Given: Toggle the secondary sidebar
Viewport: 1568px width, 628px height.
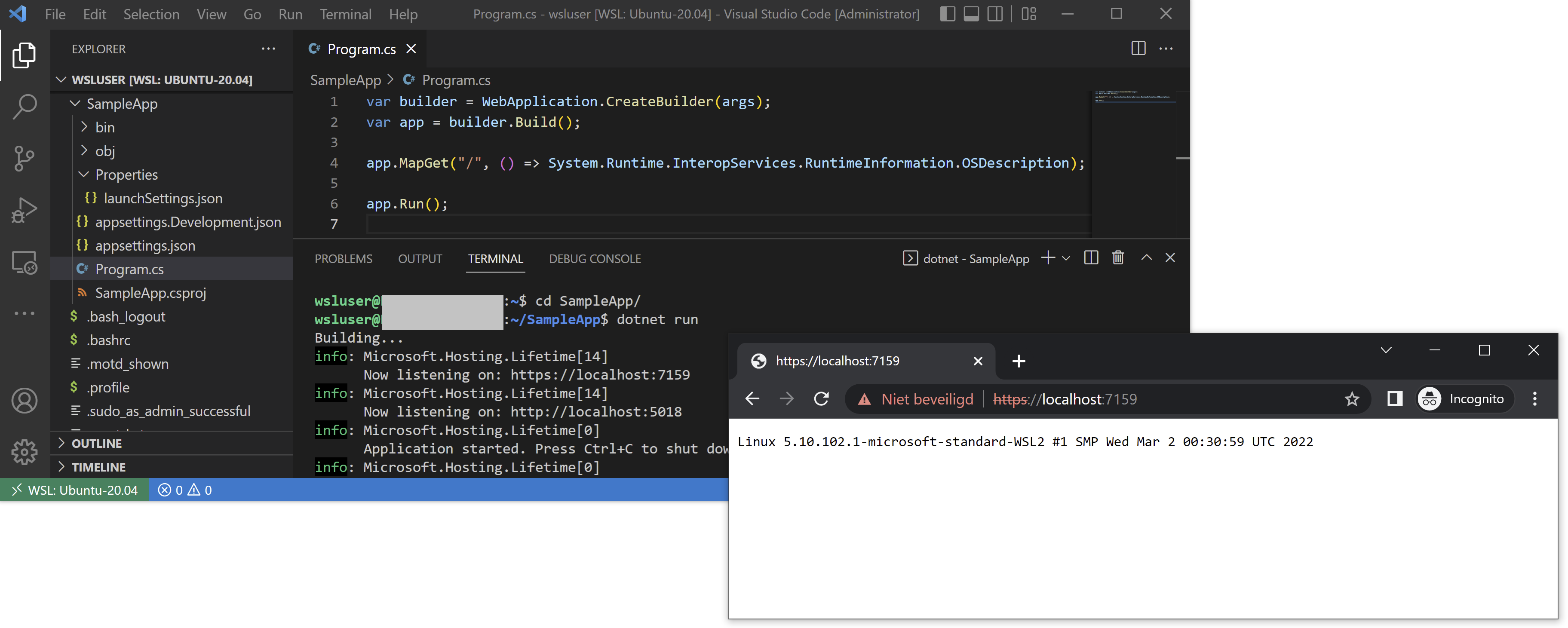Looking at the screenshot, I should (x=994, y=13).
